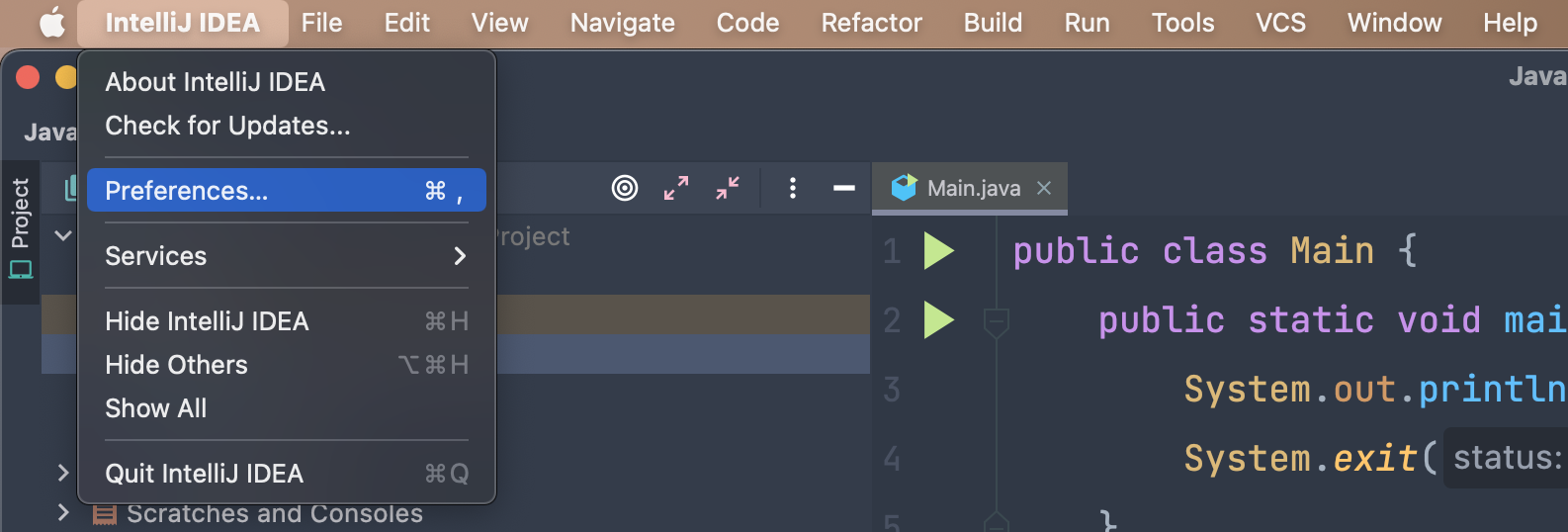This screenshot has width=1568, height=532.
Task: Expand the Scratches and Consoles node
Action: pyautogui.click(x=63, y=512)
